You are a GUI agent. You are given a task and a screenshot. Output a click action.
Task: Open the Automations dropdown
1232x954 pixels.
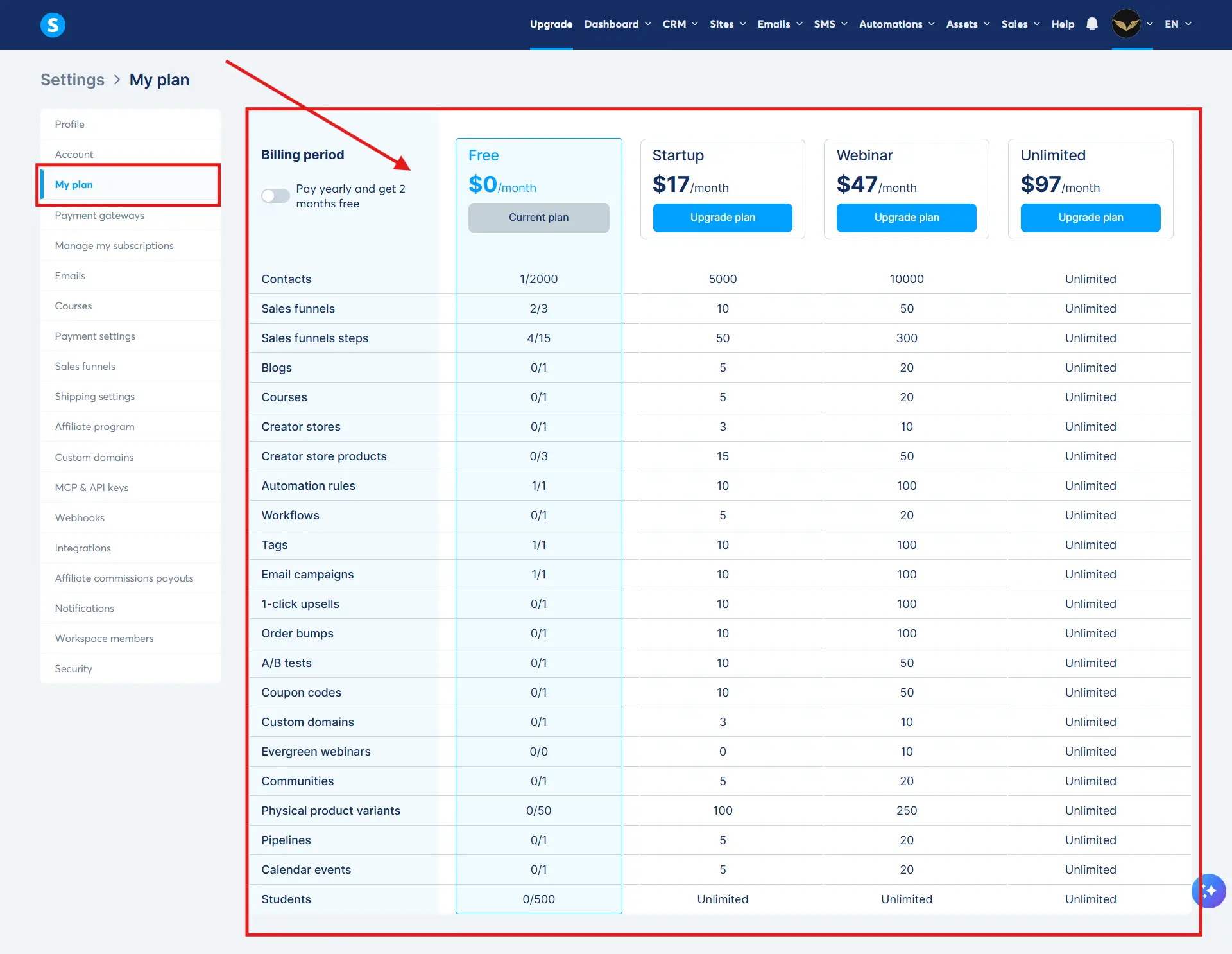(896, 24)
